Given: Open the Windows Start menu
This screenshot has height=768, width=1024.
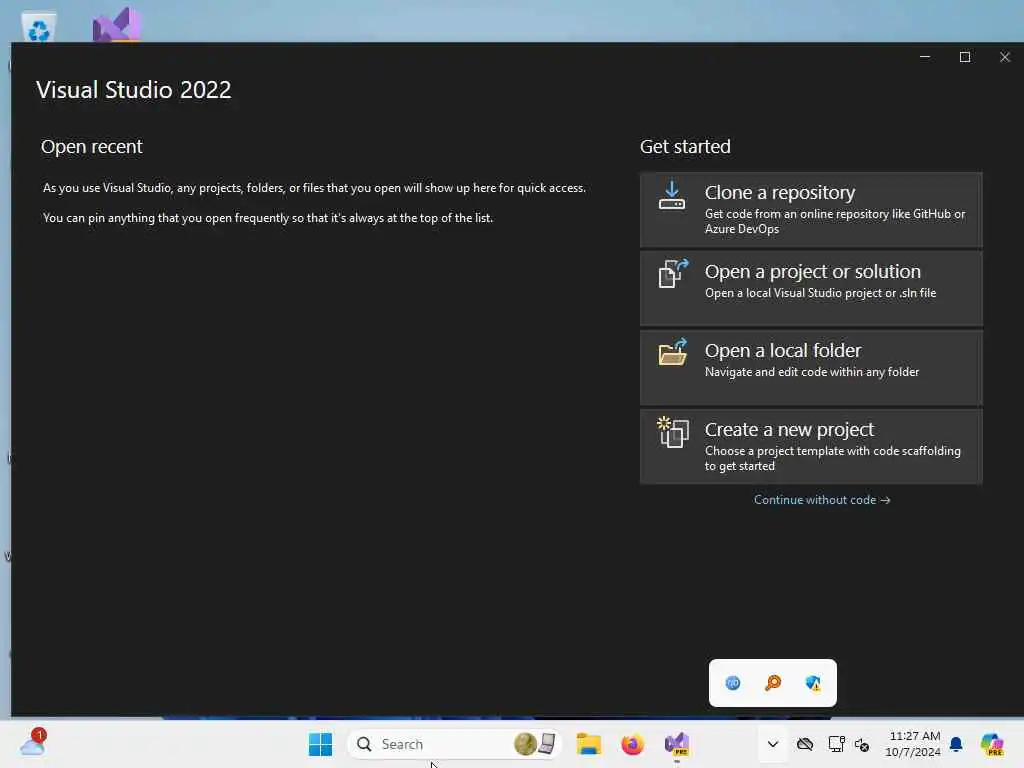Looking at the screenshot, I should [x=321, y=744].
